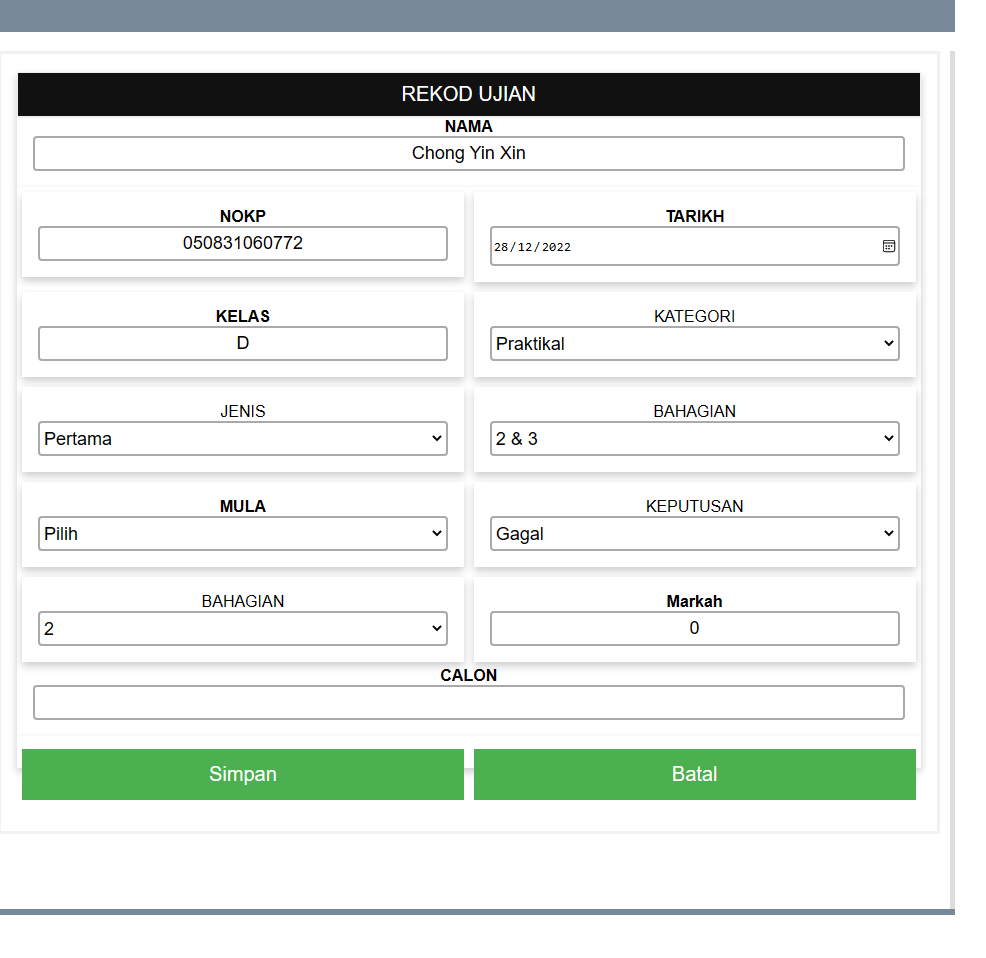Open the calendar picker in TARIKH field
986x958 pixels.
coord(888,246)
